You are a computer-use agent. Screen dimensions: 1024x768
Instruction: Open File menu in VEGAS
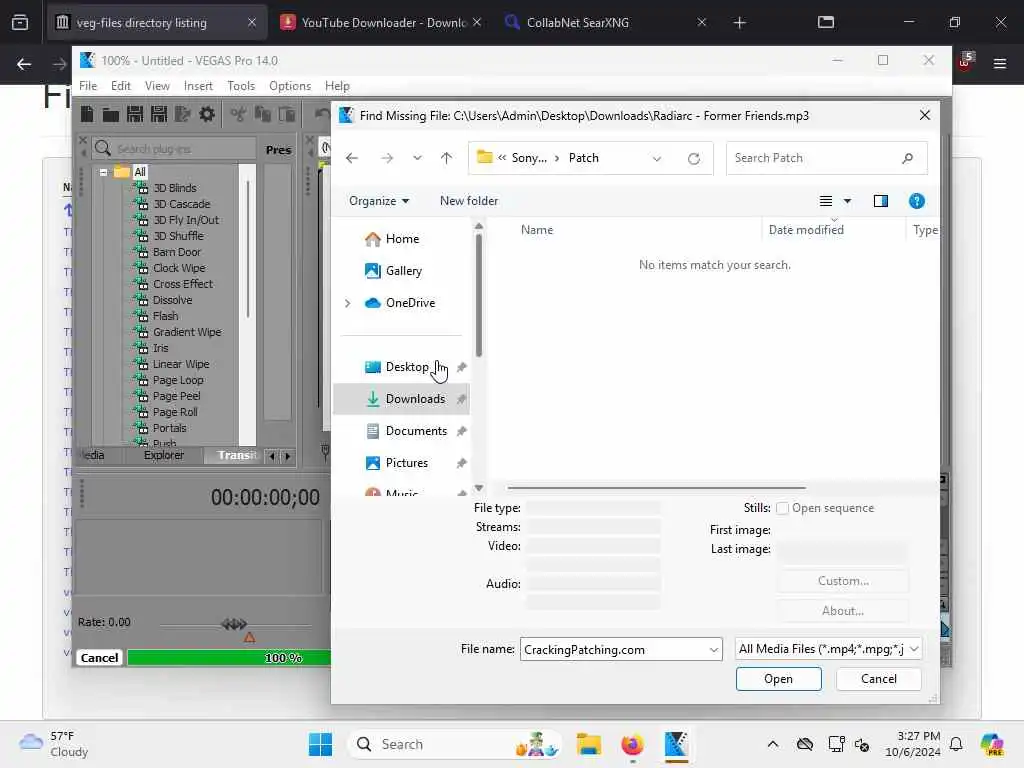(x=88, y=86)
